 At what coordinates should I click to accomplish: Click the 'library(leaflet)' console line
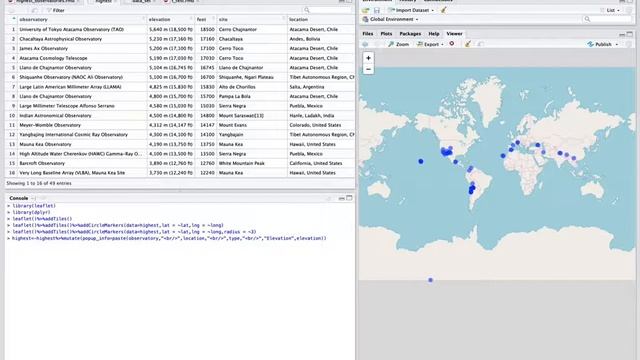pyautogui.click(x=34, y=206)
